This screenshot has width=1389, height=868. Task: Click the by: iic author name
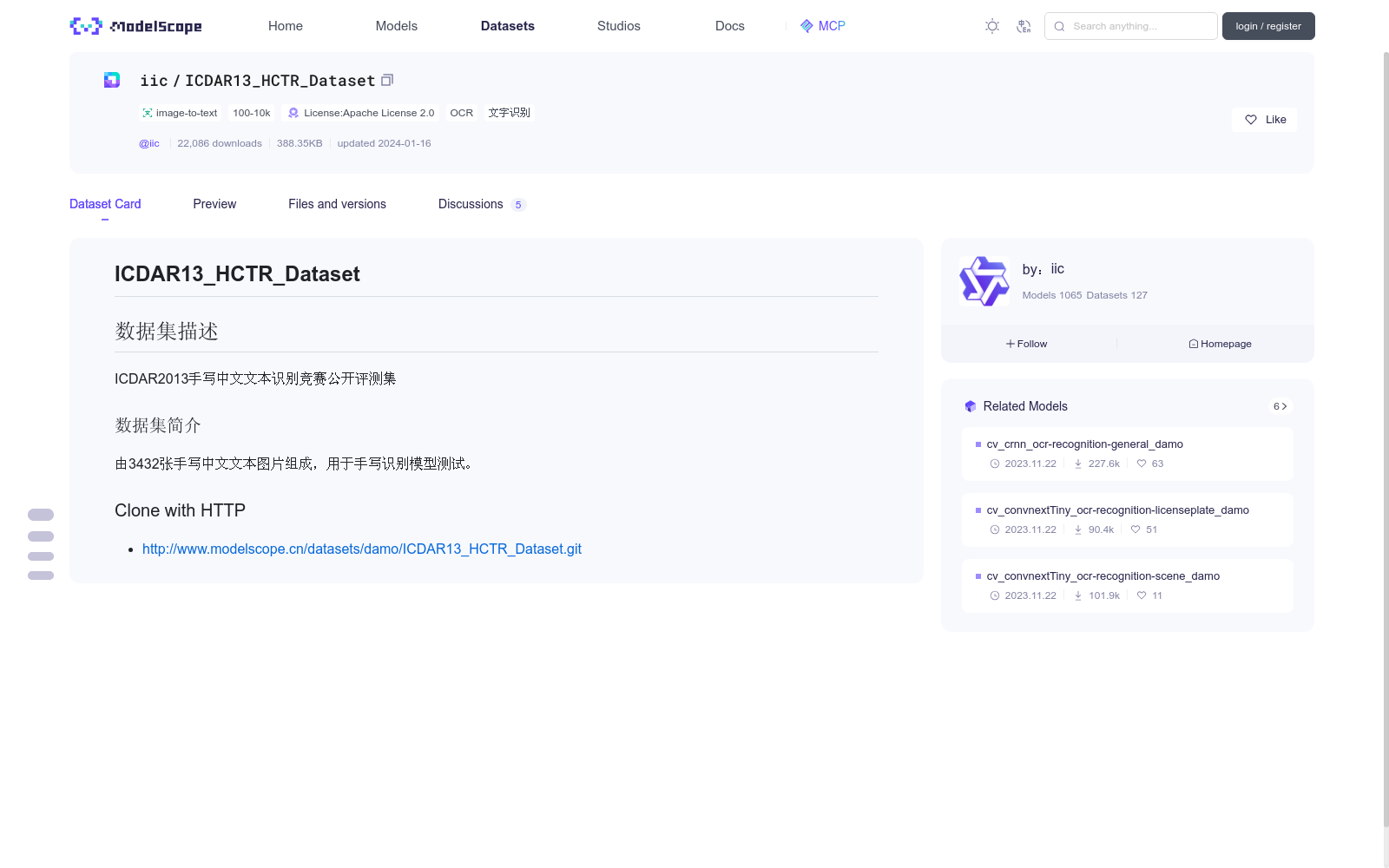tap(1043, 269)
